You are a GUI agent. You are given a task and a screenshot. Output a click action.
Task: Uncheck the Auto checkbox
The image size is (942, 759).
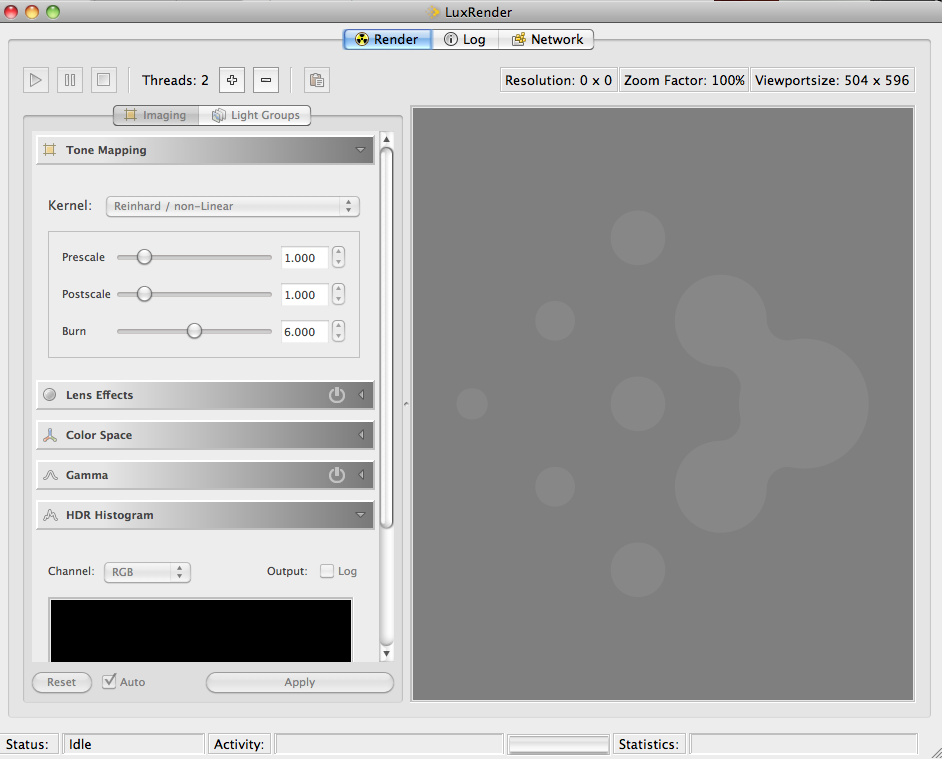click(x=110, y=681)
